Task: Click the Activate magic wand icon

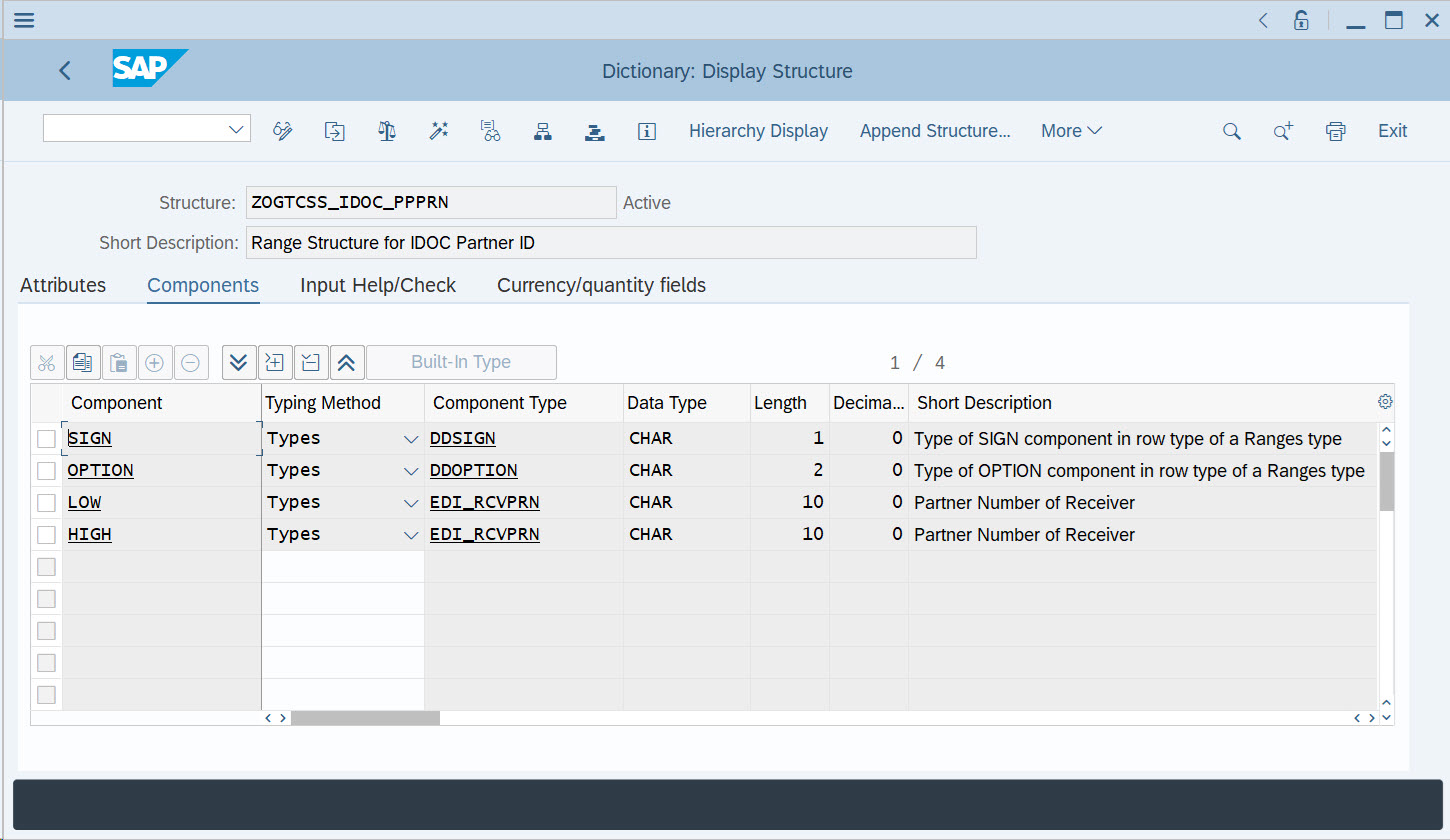Action: (x=438, y=131)
